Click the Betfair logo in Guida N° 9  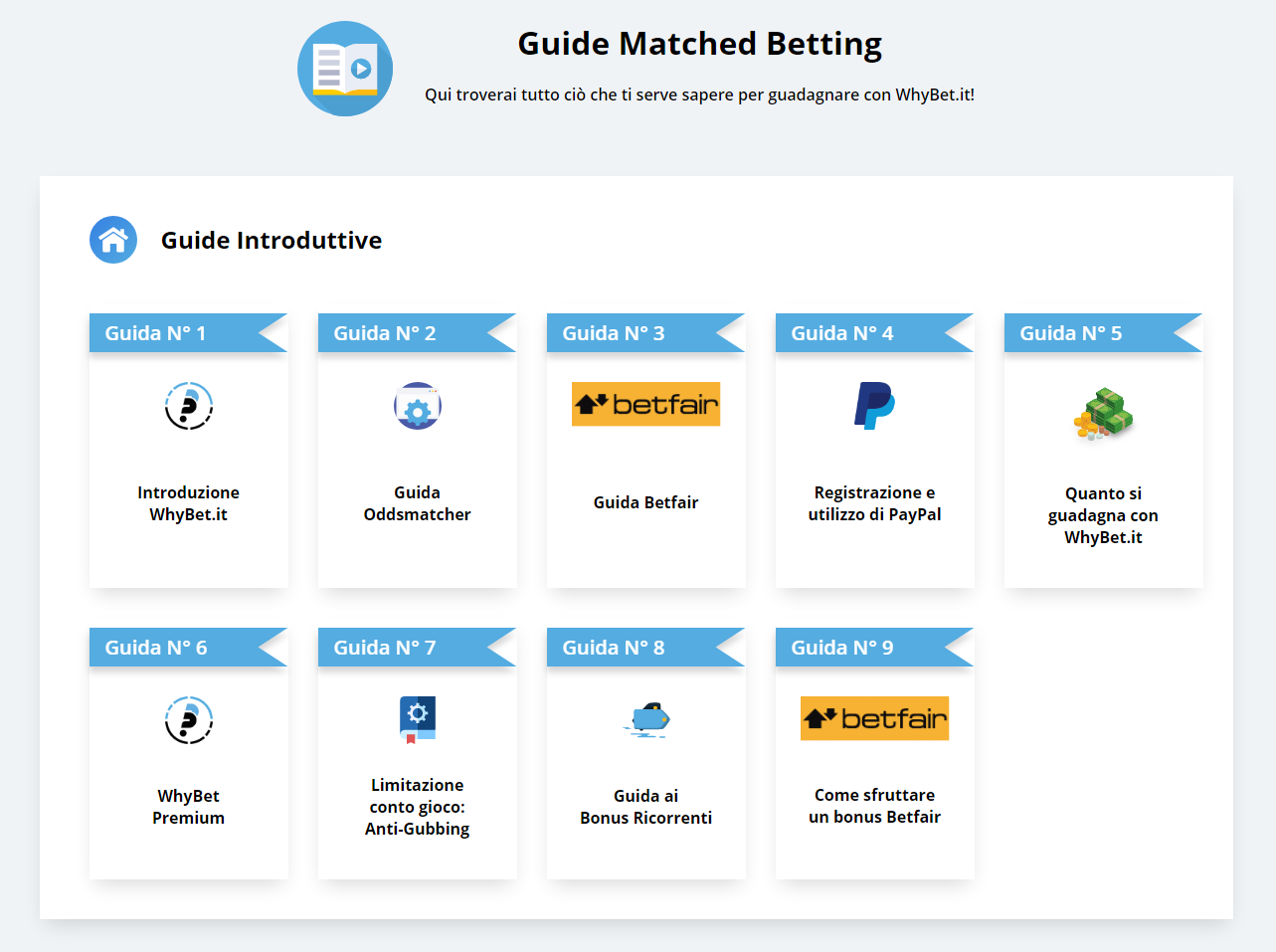pyautogui.click(x=874, y=718)
